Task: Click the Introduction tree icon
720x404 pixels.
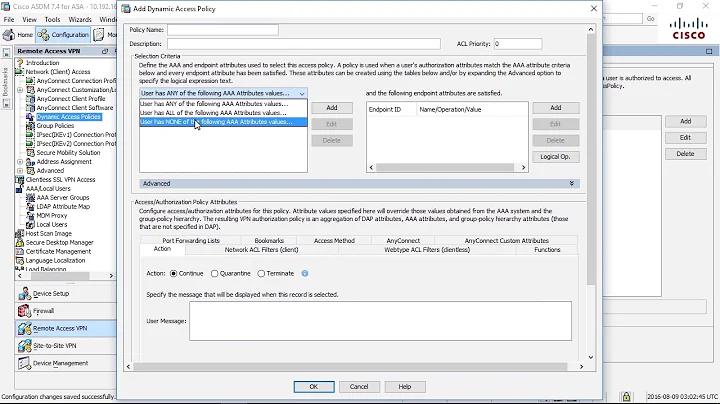Action: [20, 63]
